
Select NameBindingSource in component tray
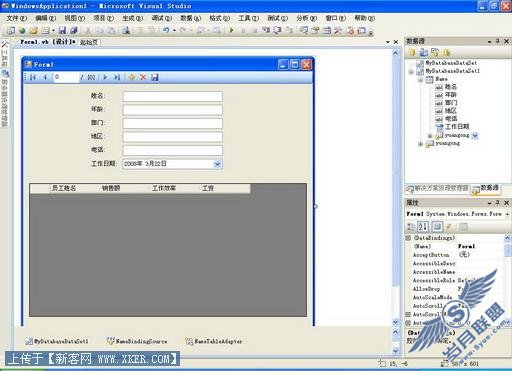137,341
